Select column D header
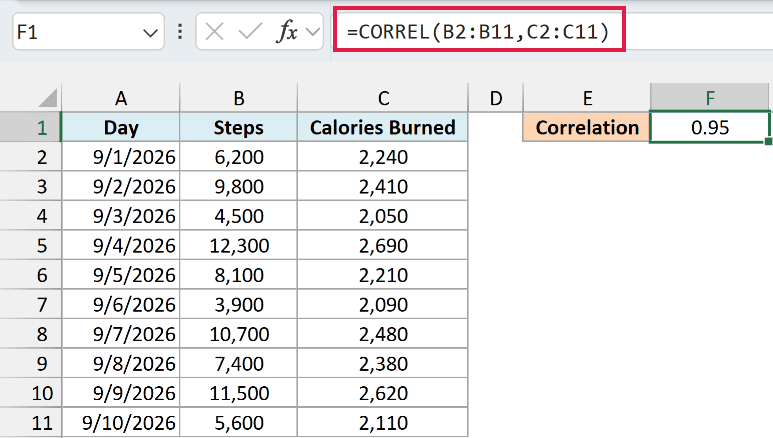 click(x=495, y=98)
